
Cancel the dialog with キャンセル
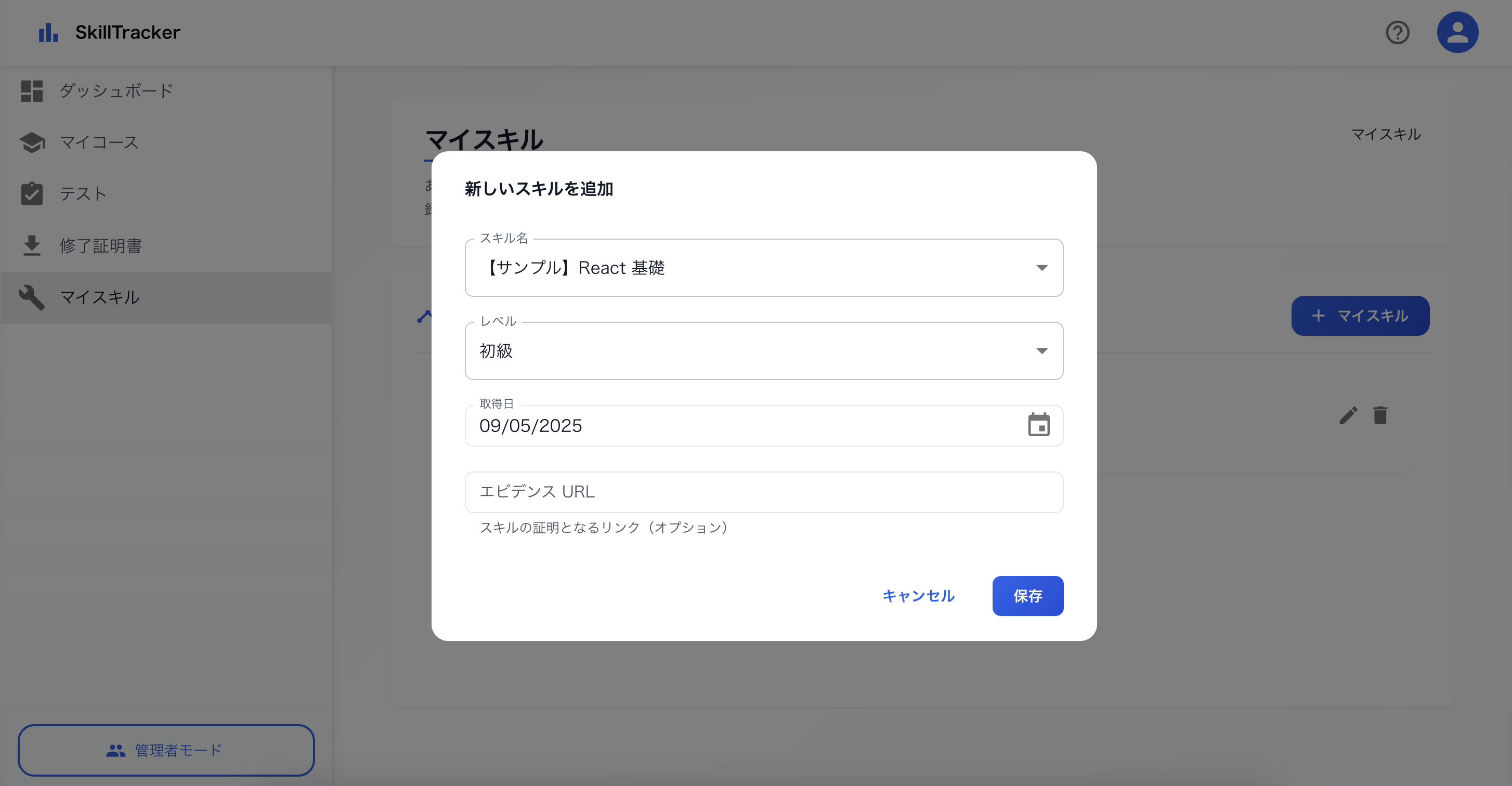[x=919, y=596]
